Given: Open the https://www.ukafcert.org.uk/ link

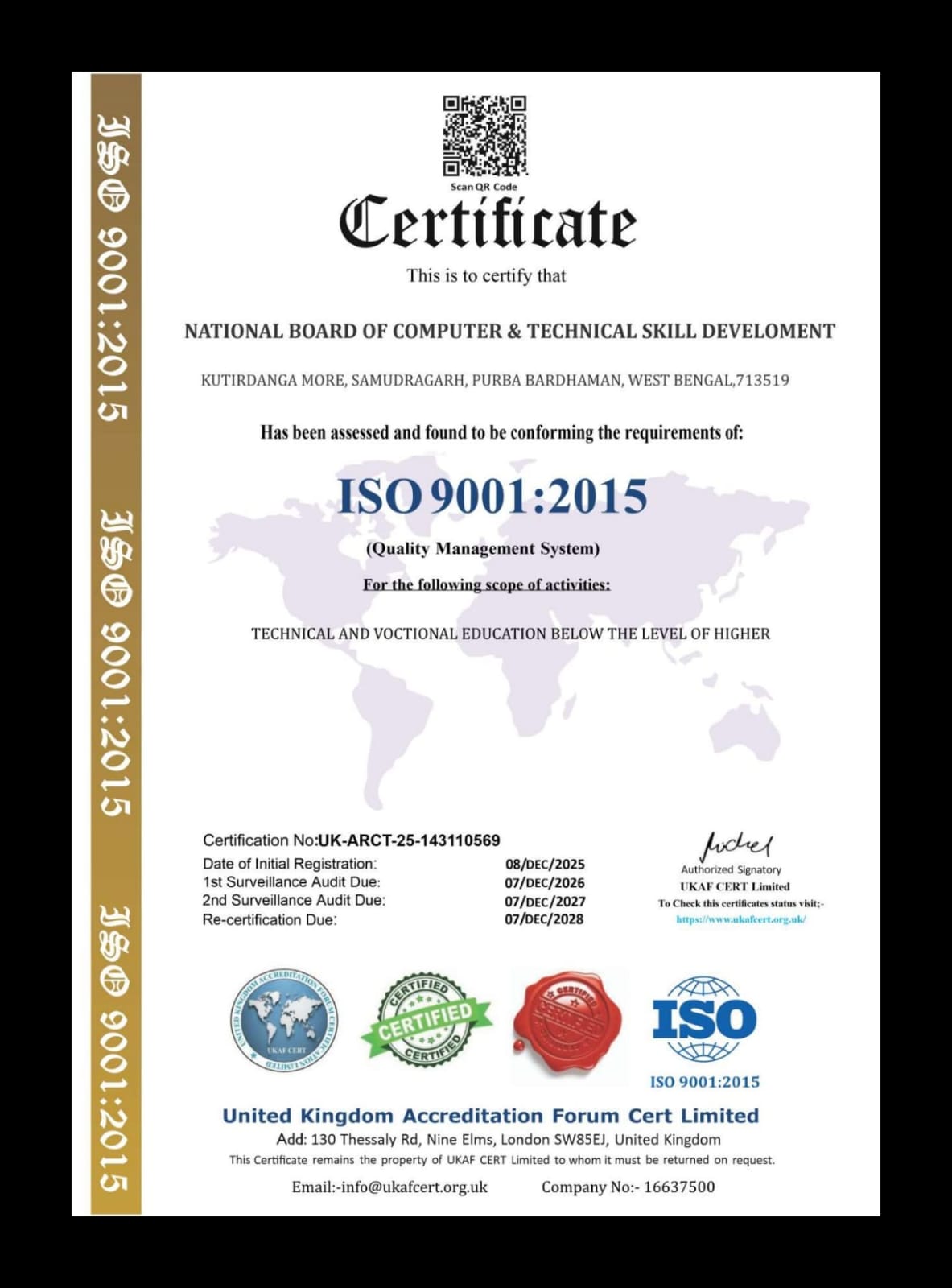Looking at the screenshot, I should click(x=740, y=919).
